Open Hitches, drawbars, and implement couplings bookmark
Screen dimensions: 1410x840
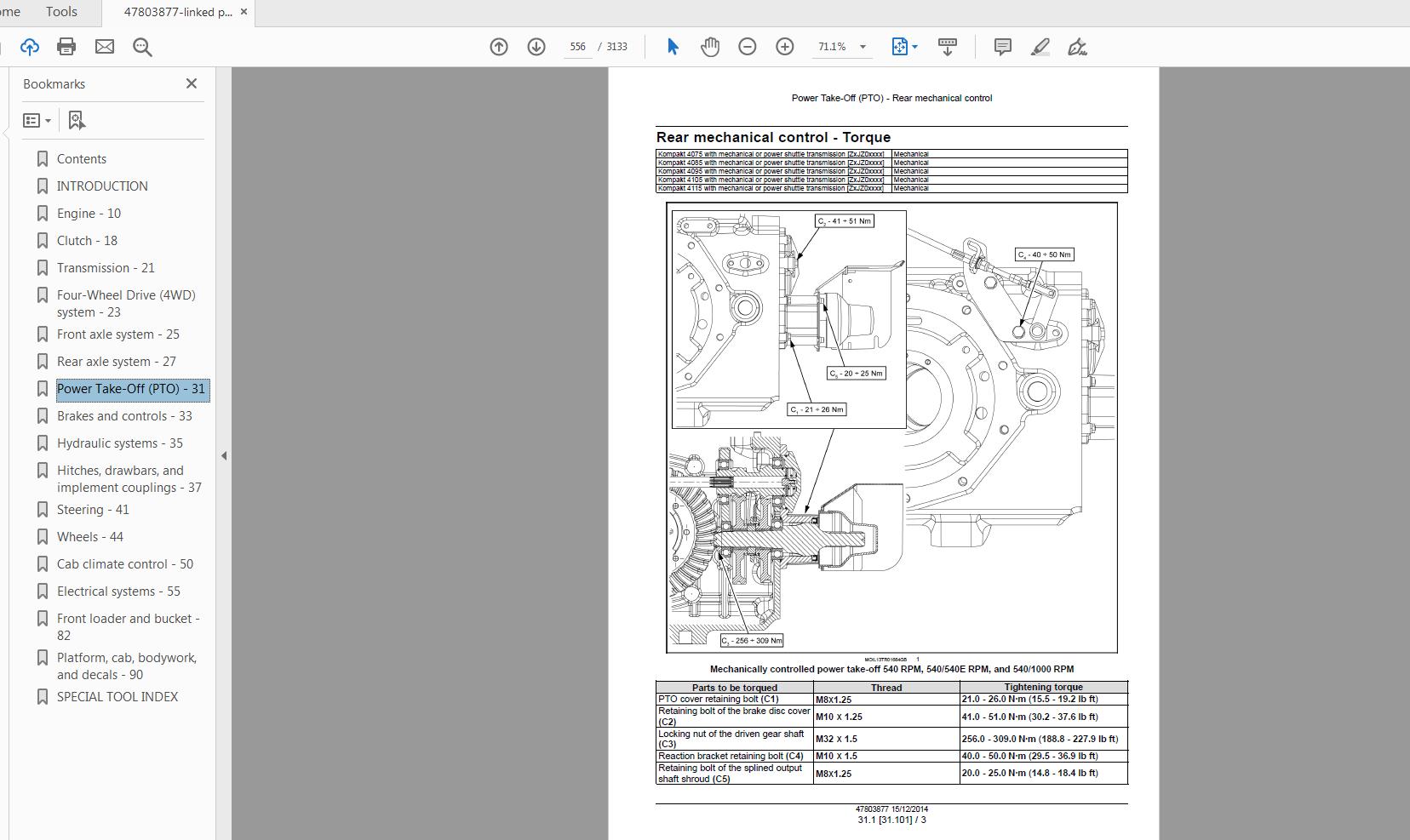129,479
